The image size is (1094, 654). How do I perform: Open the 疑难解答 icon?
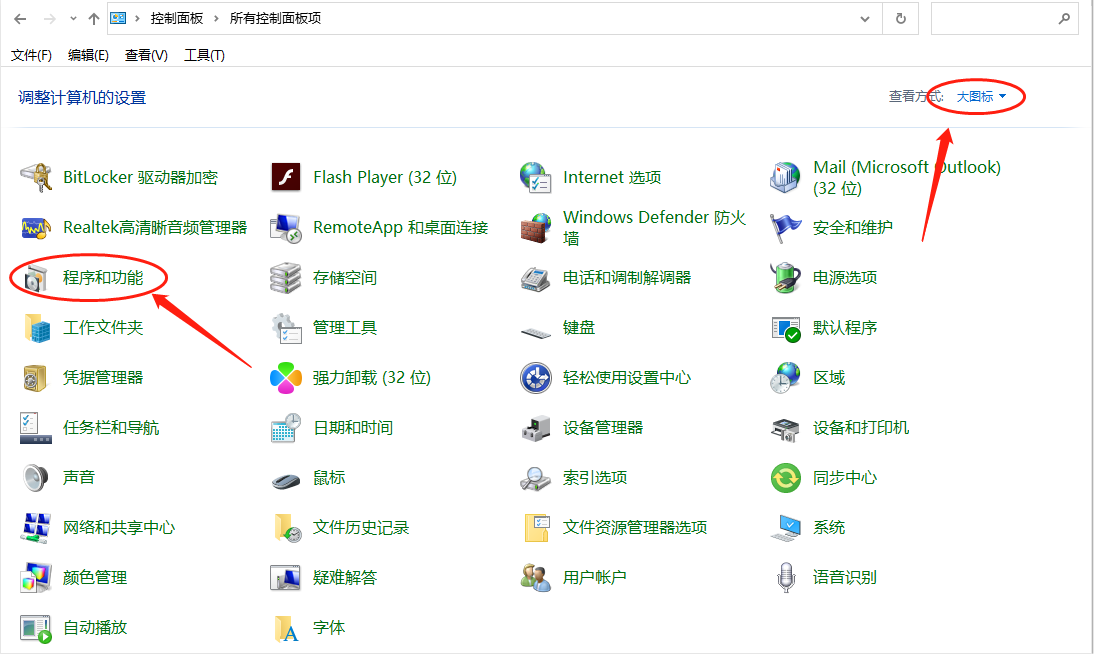click(x=285, y=578)
